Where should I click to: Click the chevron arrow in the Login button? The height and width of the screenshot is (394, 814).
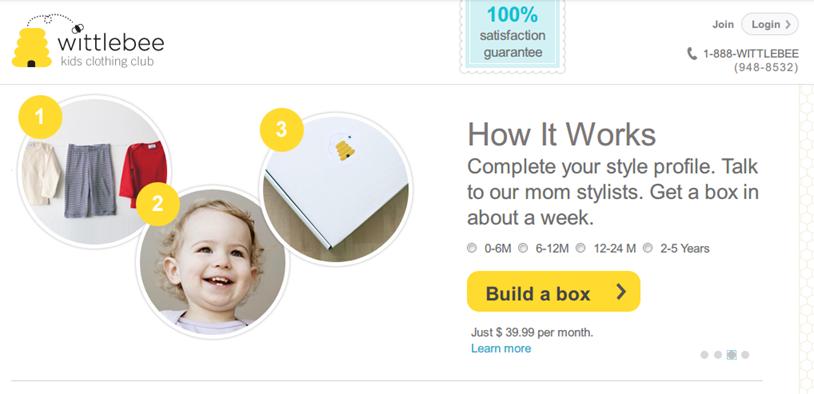(788, 24)
